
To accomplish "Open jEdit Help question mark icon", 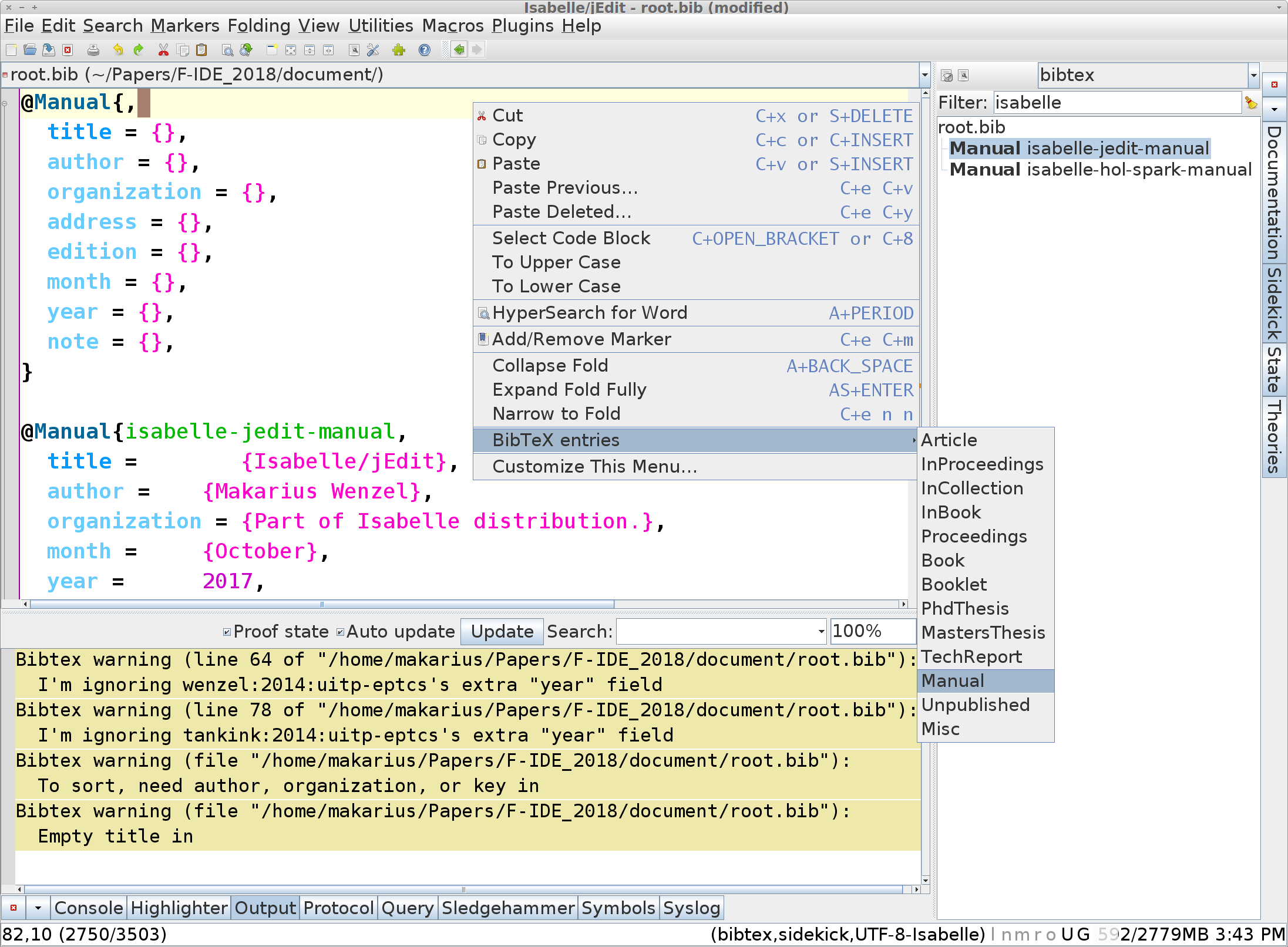I will pyautogui.click(x=425, y=50).
